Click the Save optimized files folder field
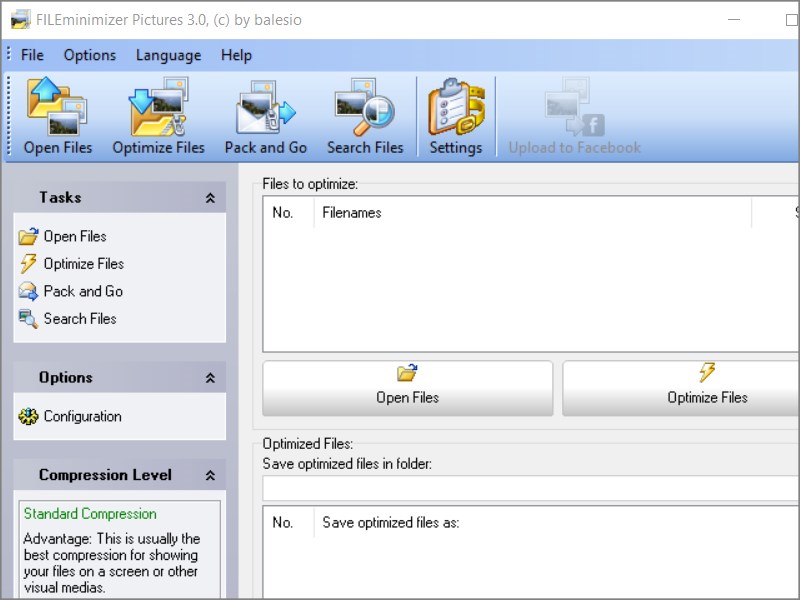The image size is (800, 600). (531, 488)
